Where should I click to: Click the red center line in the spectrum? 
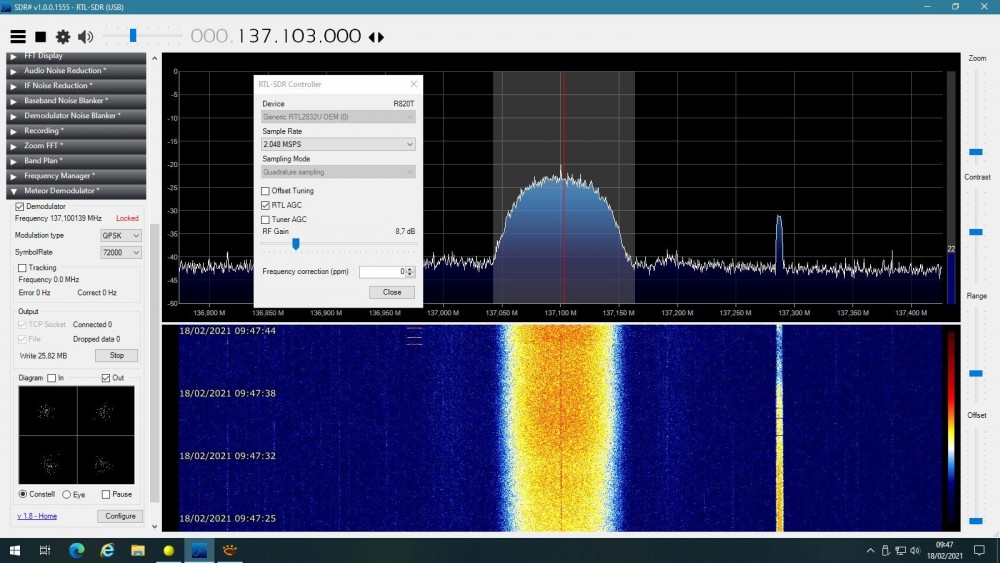[x=563, y=187]
